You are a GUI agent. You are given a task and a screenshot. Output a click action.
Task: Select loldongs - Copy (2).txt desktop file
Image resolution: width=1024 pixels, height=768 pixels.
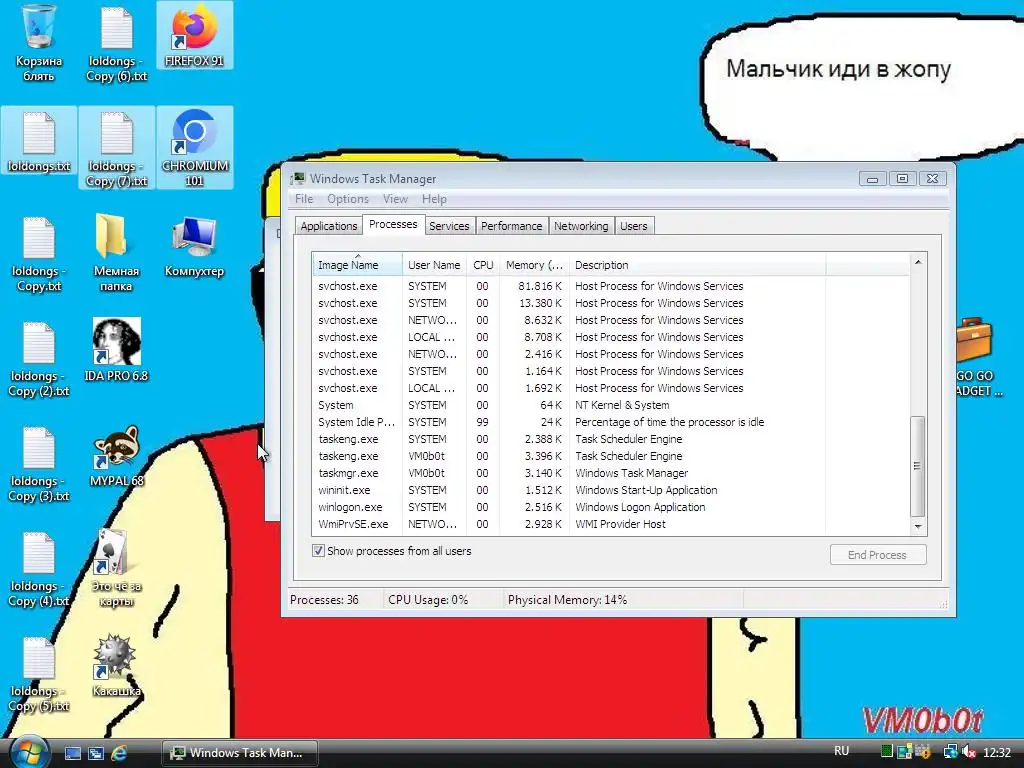pyautogui.click(x=39, y=359)
